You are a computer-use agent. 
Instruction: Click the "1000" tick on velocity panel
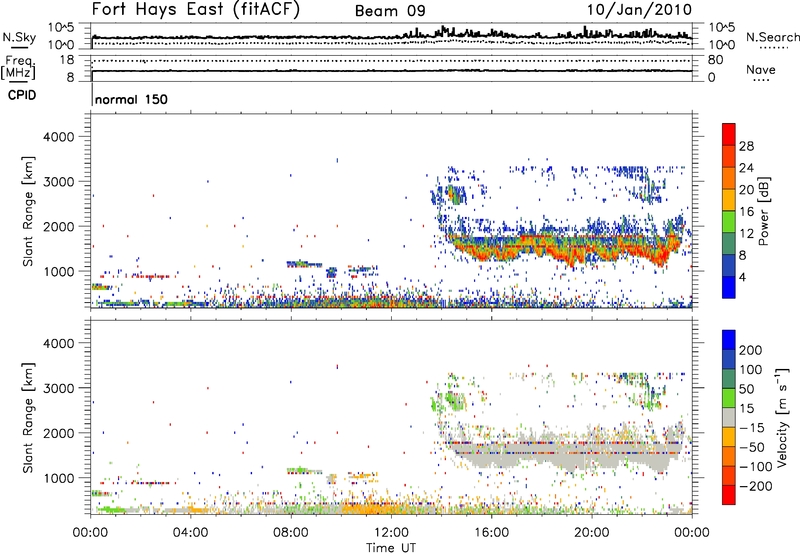pos(59,478)
